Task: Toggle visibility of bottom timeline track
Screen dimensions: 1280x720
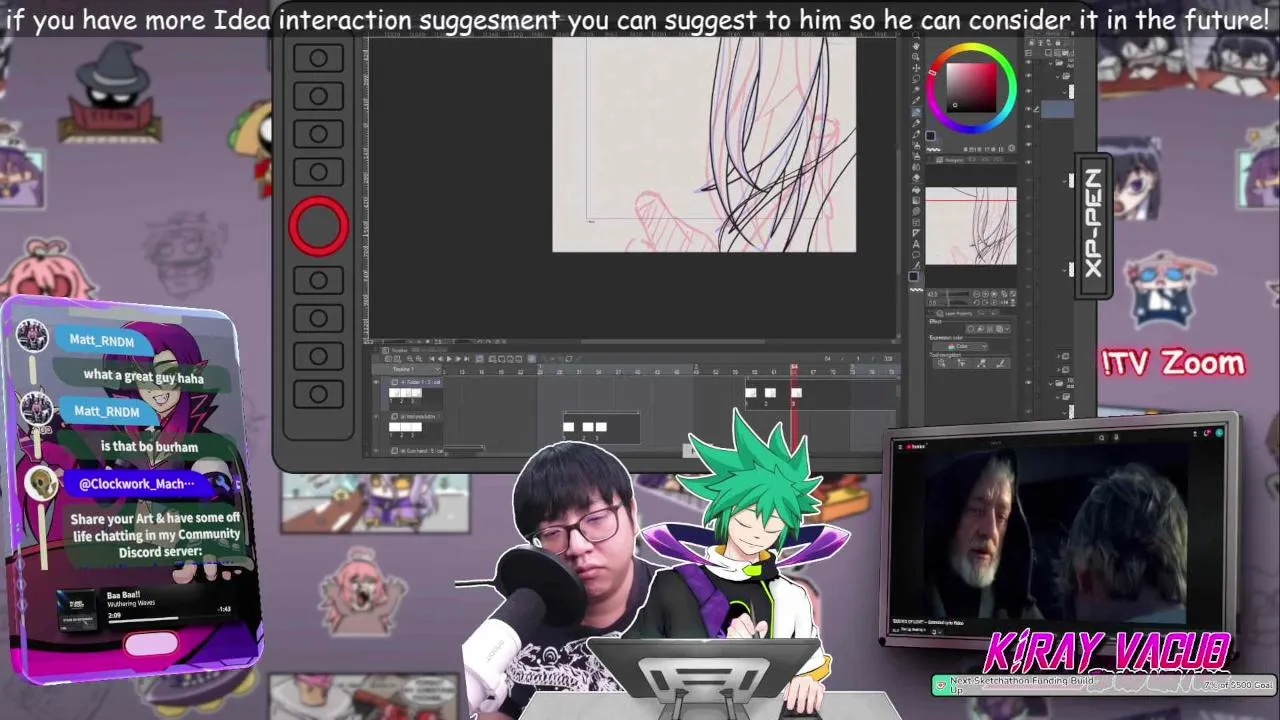Action: tap(376, 451)
